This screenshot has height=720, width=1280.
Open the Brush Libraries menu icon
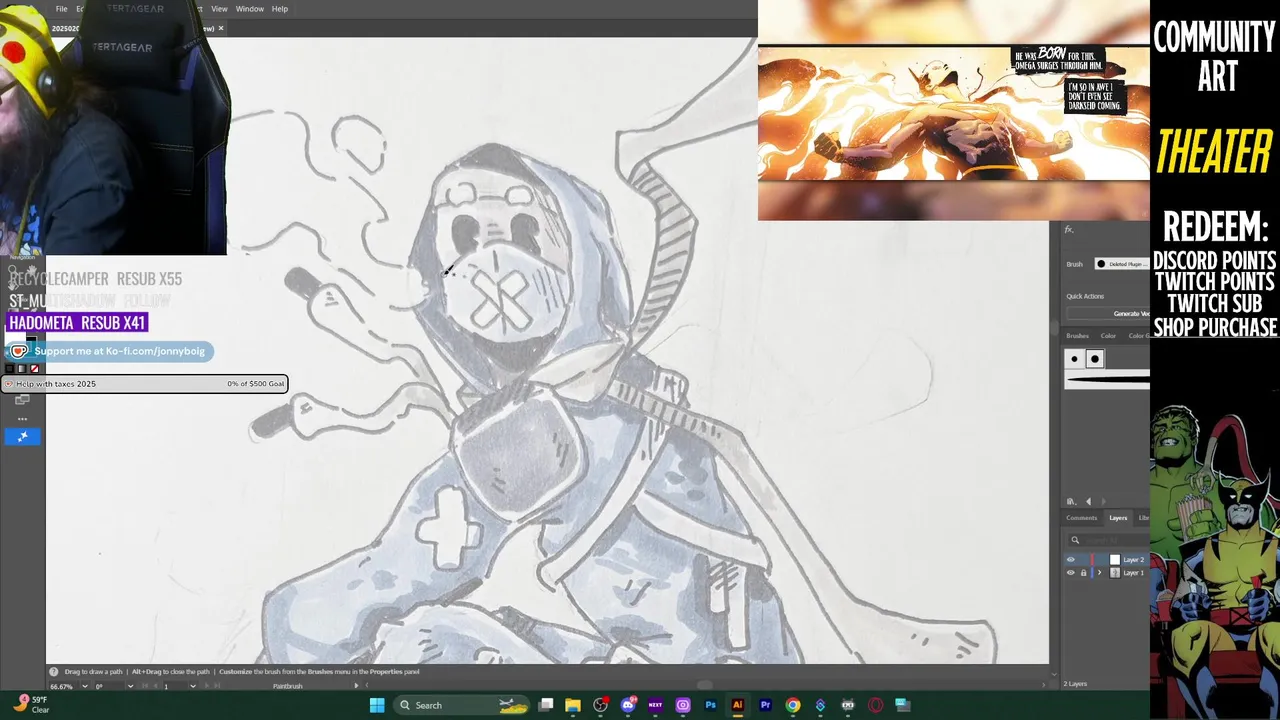point(1071,502)
